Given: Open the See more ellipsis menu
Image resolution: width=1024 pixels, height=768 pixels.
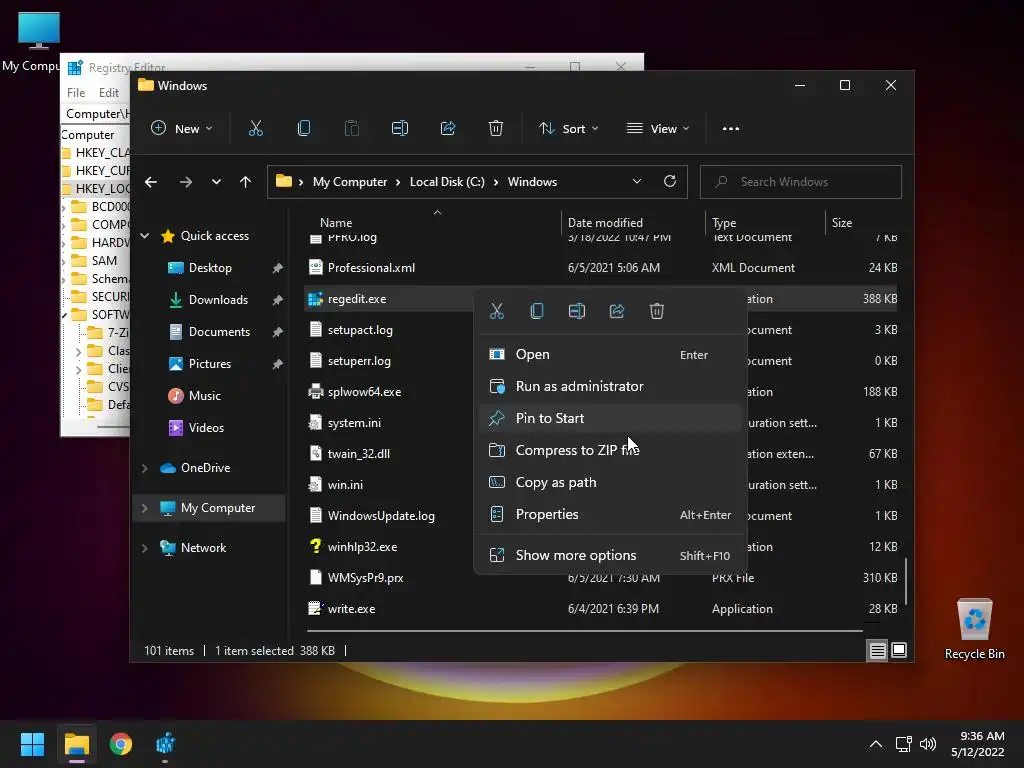Looking at the screenshot, I should coord(731,129).
